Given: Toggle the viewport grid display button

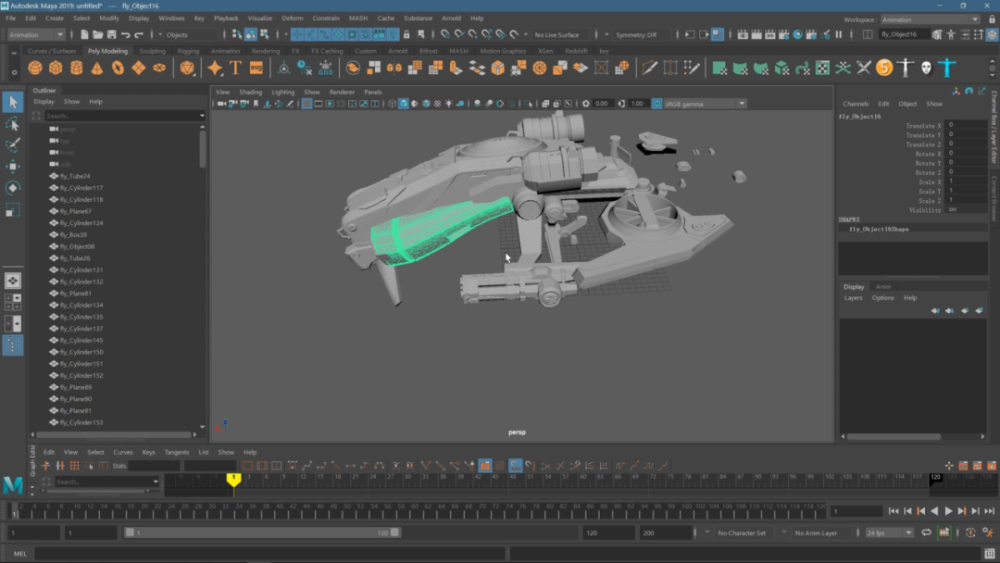Looking at the screenshot, I should tap(306, 103).
